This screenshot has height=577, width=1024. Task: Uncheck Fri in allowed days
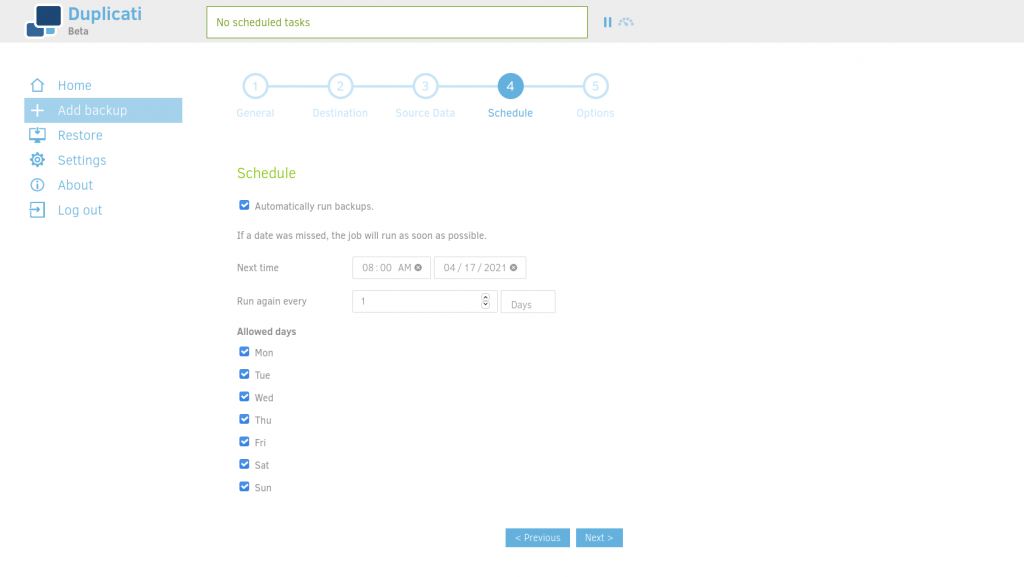tap(244, 442)
